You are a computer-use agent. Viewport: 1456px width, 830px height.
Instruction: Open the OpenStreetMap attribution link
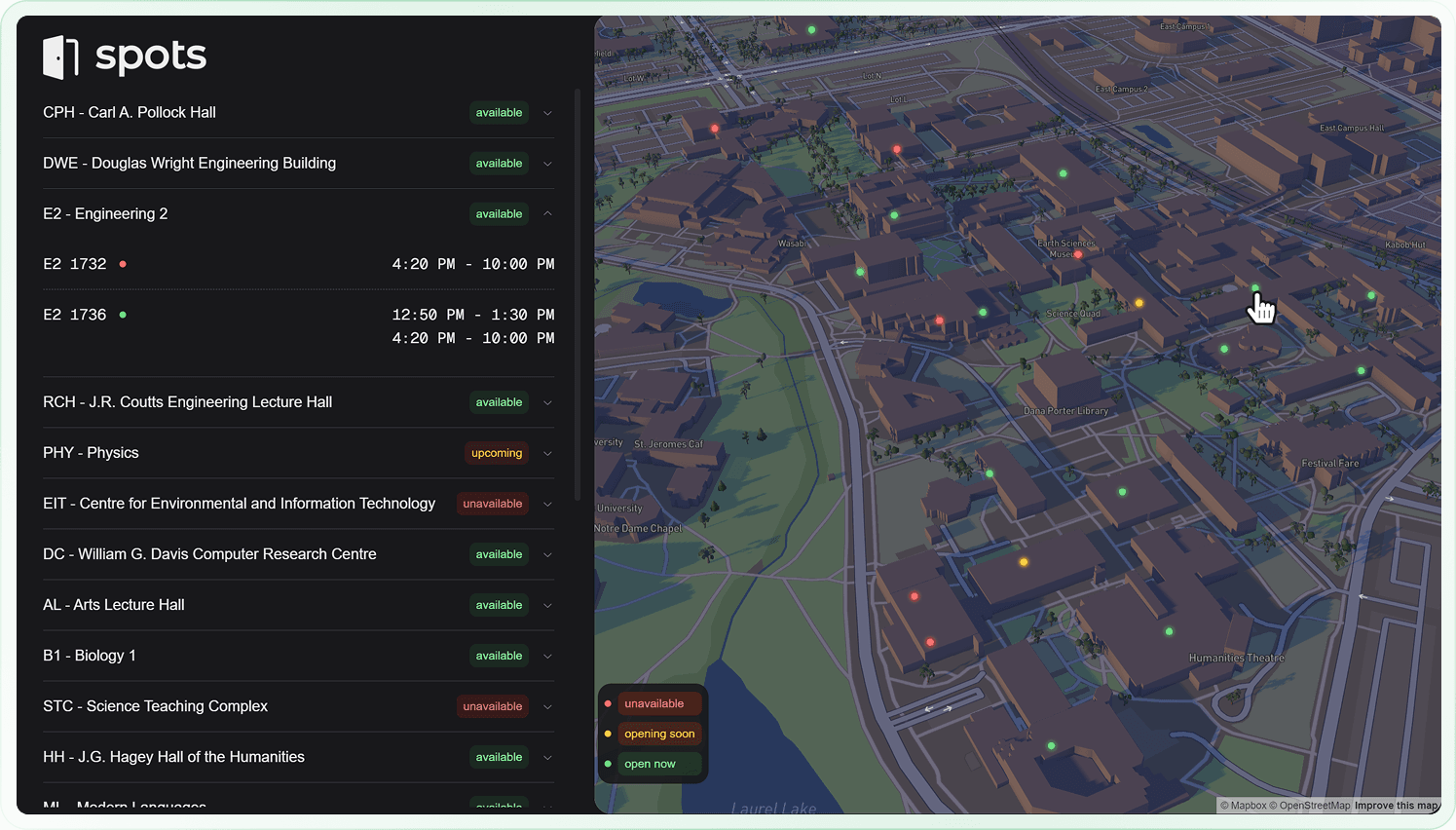tap(1314, 806)
